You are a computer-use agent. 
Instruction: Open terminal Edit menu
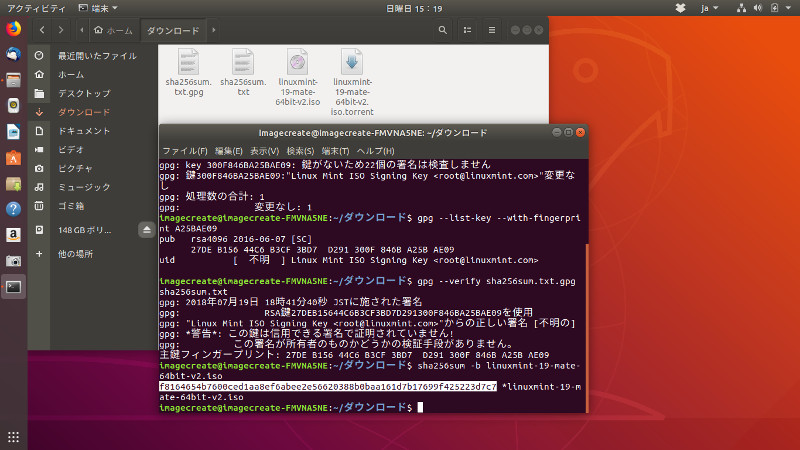tap(229, 151)
